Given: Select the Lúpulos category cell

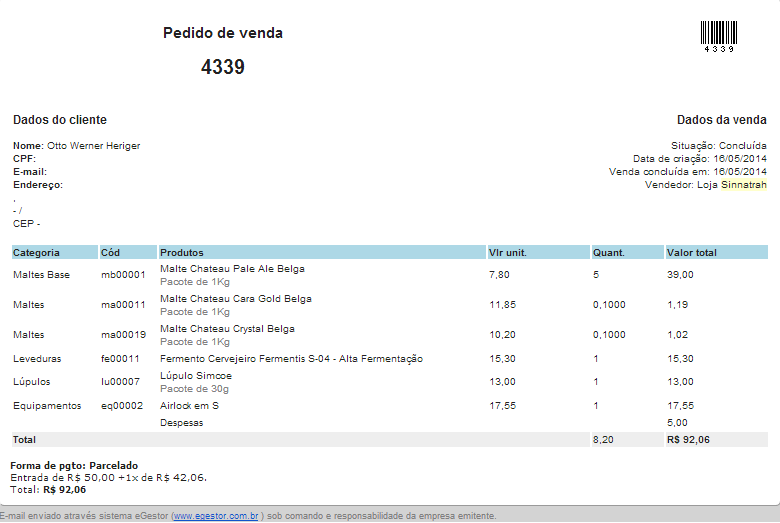Looking at the screenshot, I should coord(32,382).
